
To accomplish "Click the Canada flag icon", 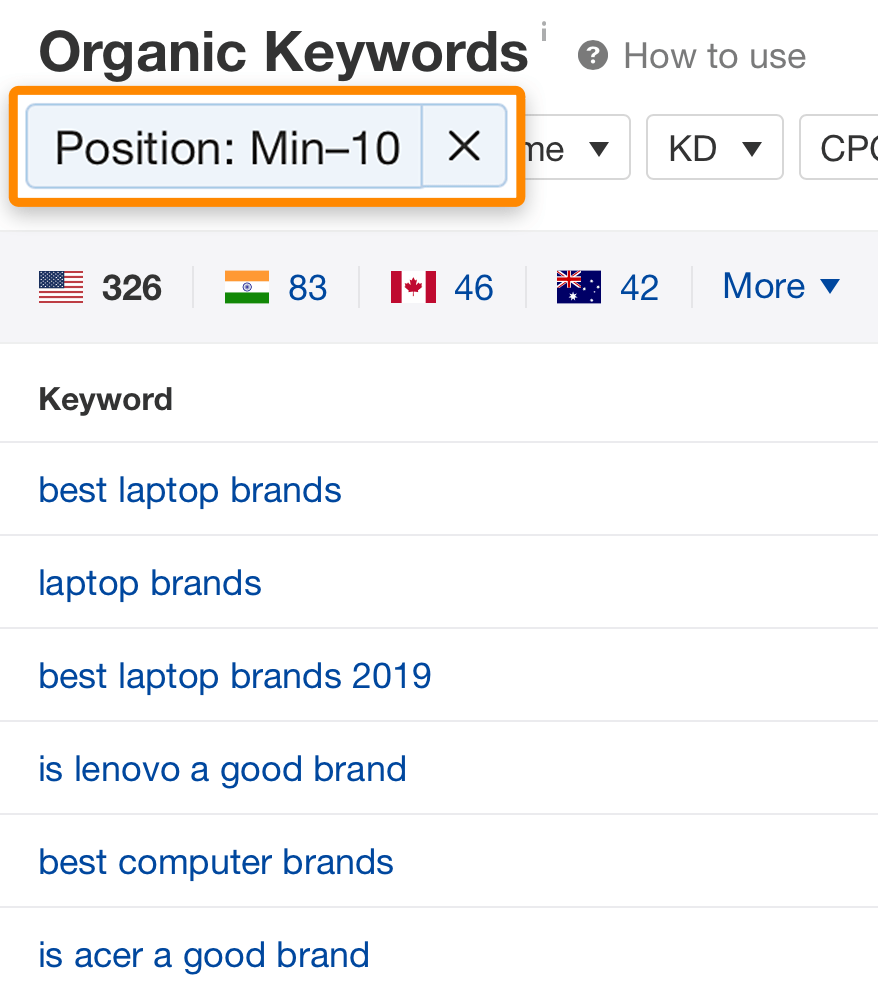I will click(x=411, y=287).
